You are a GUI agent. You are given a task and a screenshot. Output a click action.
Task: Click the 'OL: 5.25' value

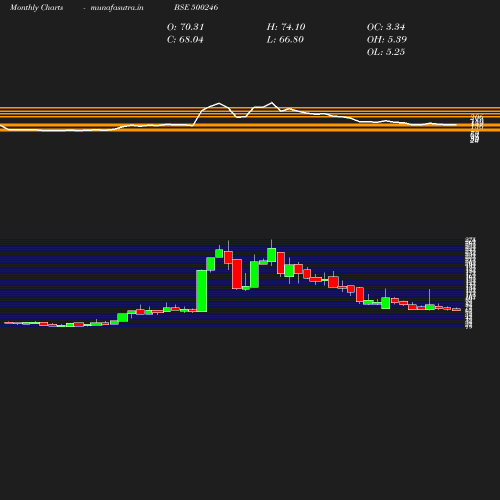pyautogui.click(x=386, y=52)
